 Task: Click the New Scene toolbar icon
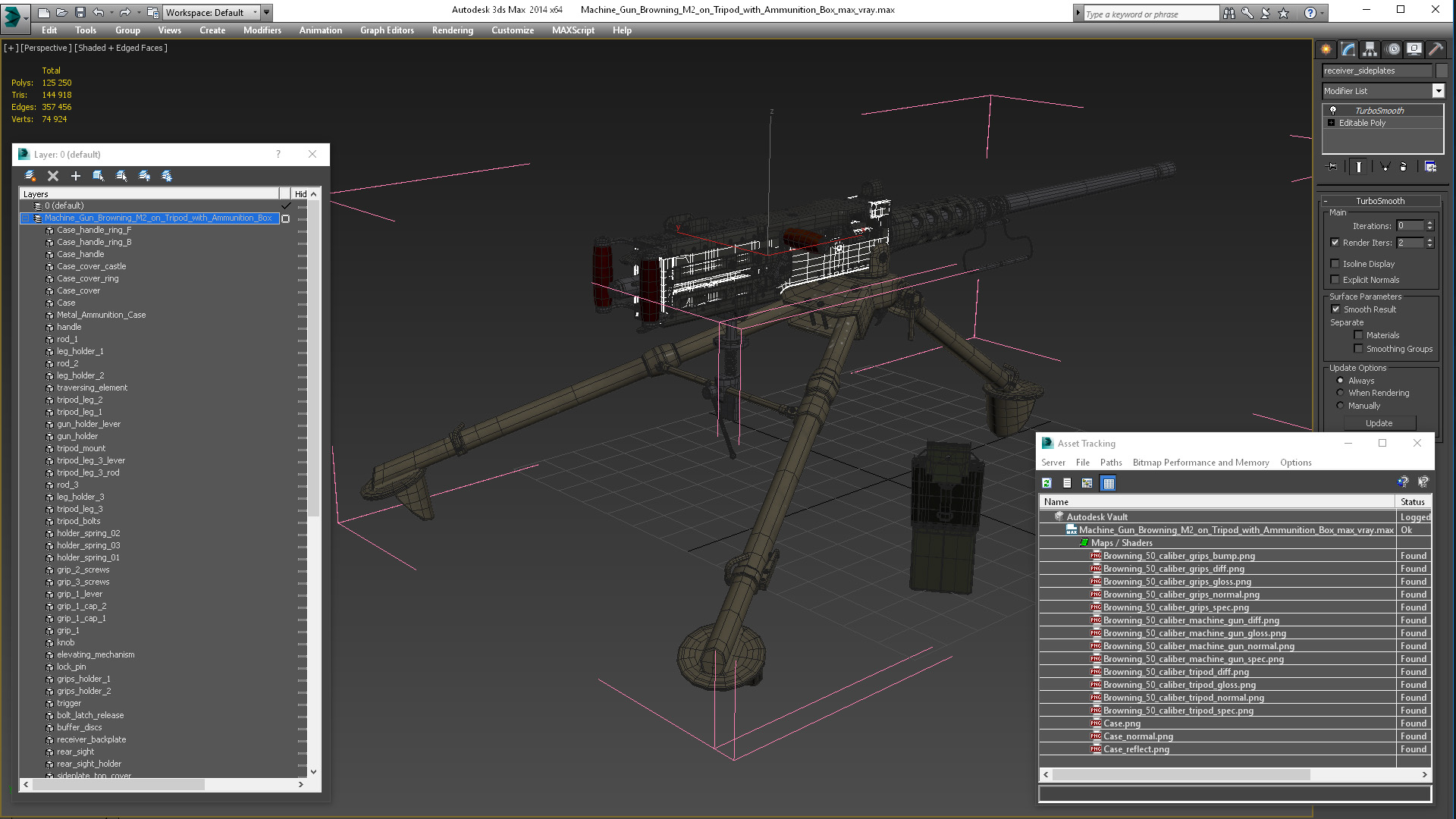pos(43,12)
